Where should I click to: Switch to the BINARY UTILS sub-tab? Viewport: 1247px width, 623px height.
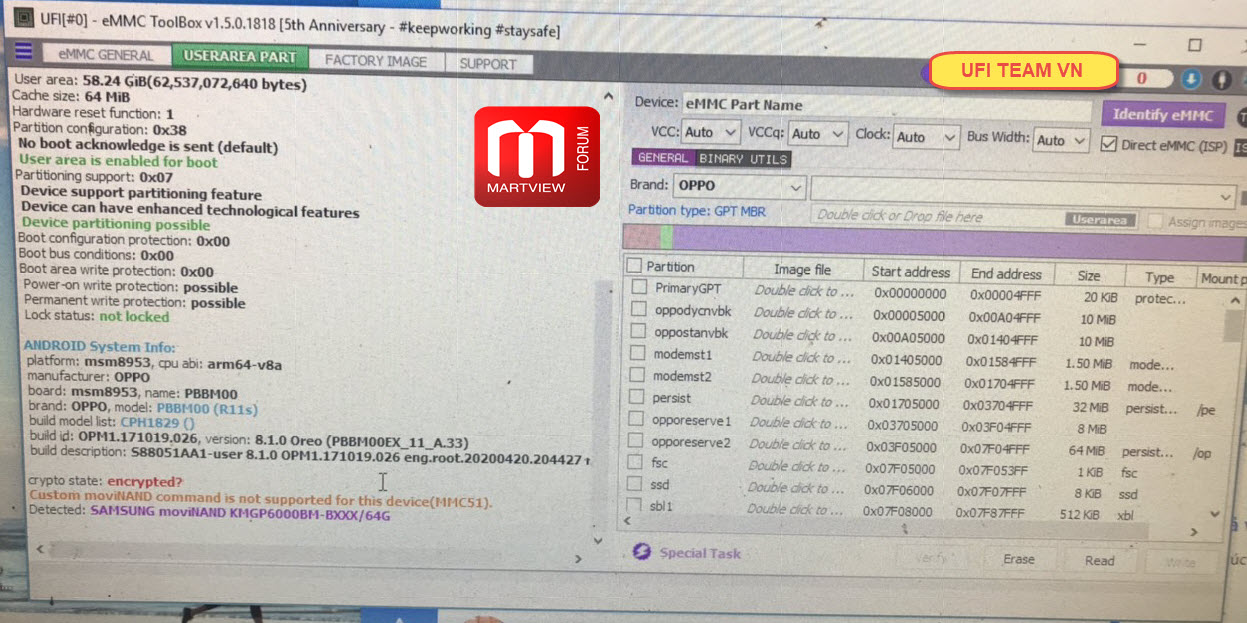(x=743, y=159)
